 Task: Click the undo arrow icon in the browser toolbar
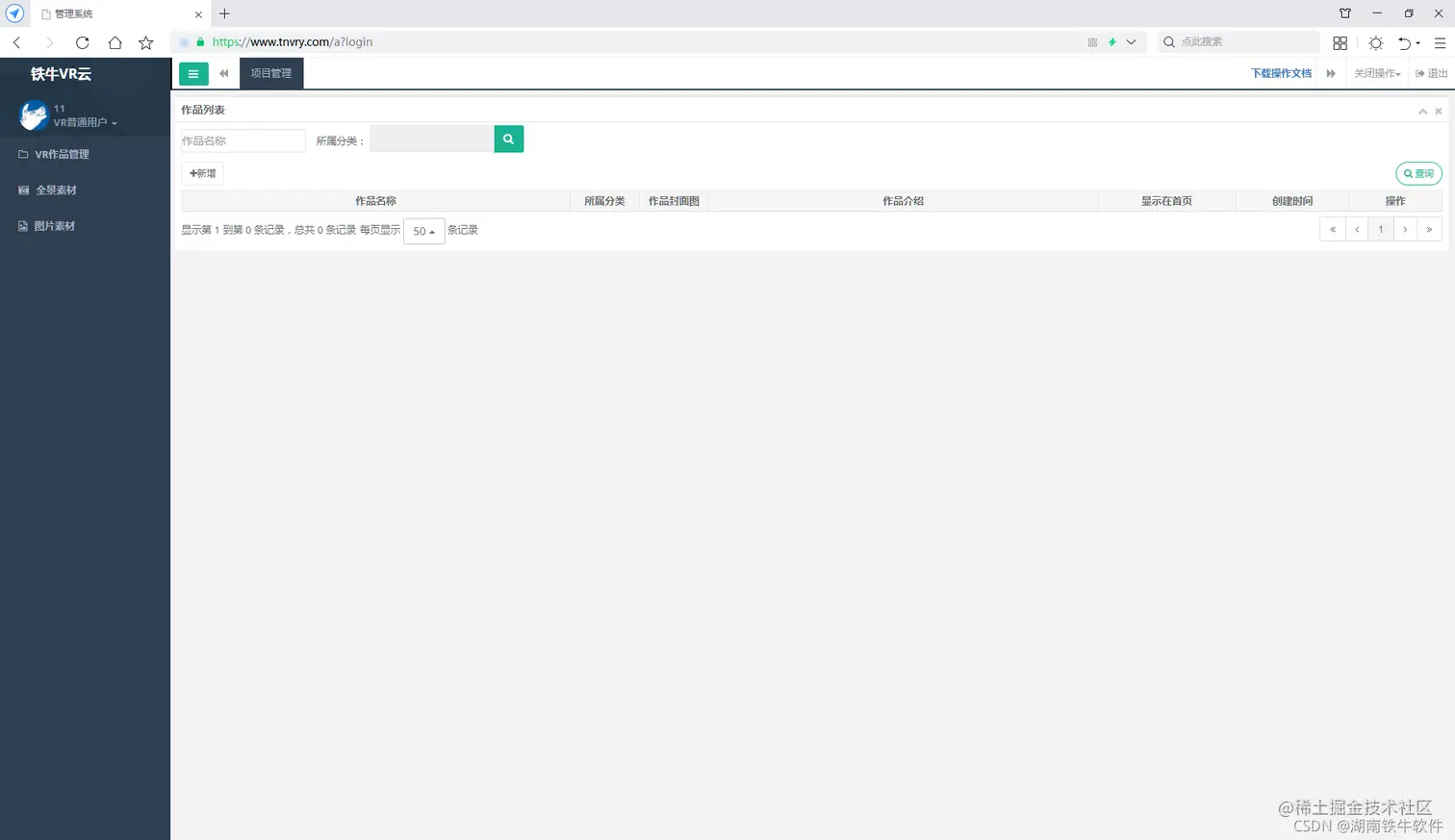coord(1405,43)
